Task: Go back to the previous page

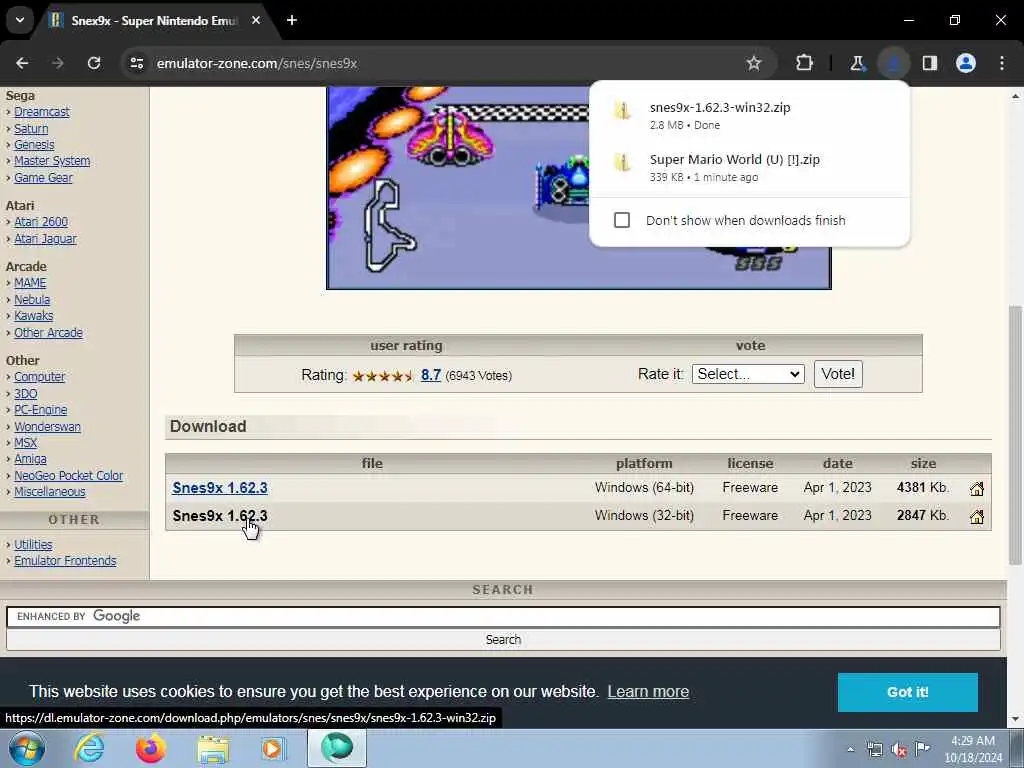Action: (x=22, y=63)
